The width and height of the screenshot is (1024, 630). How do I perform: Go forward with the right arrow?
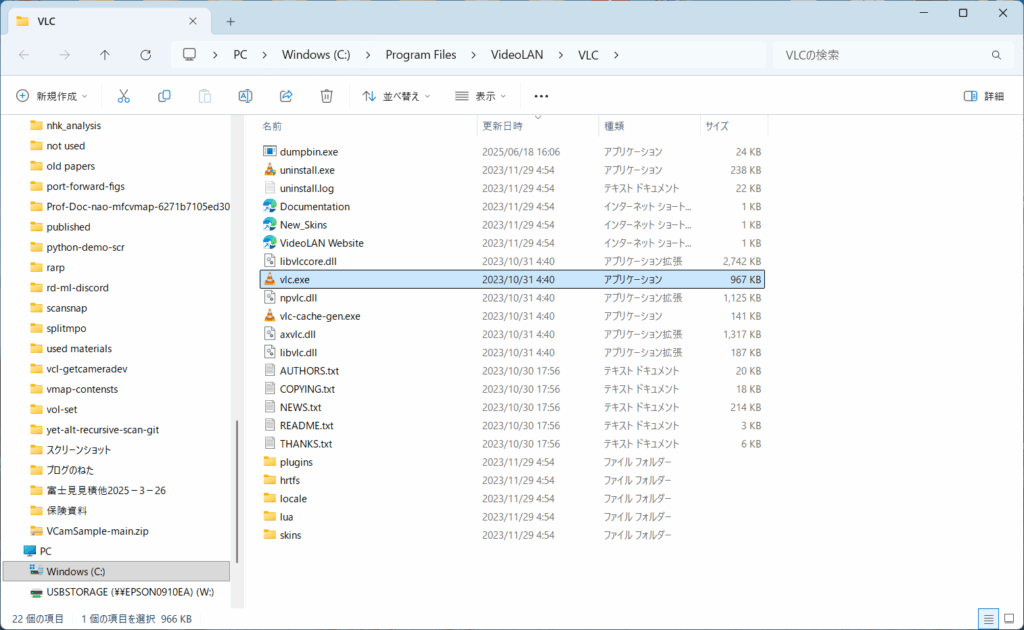(x=65, y=55)
